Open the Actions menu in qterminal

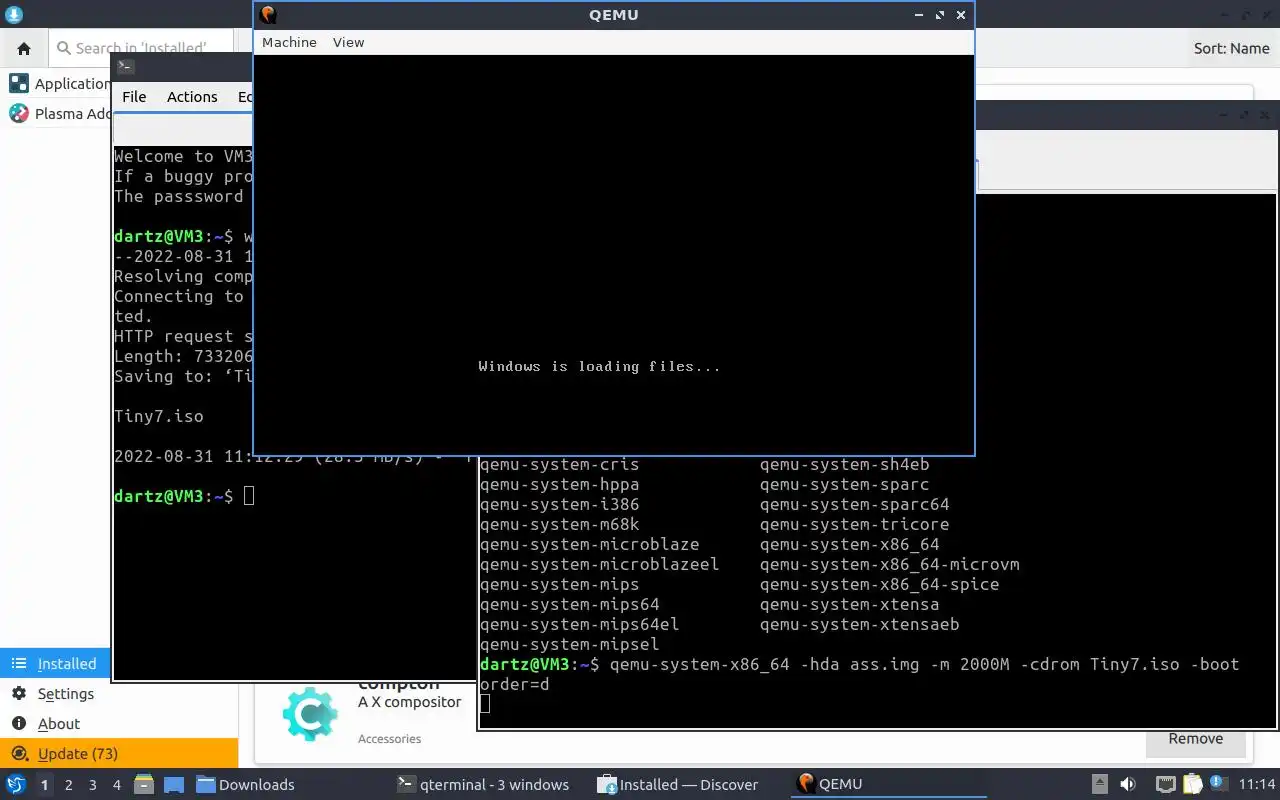(192, 97)
